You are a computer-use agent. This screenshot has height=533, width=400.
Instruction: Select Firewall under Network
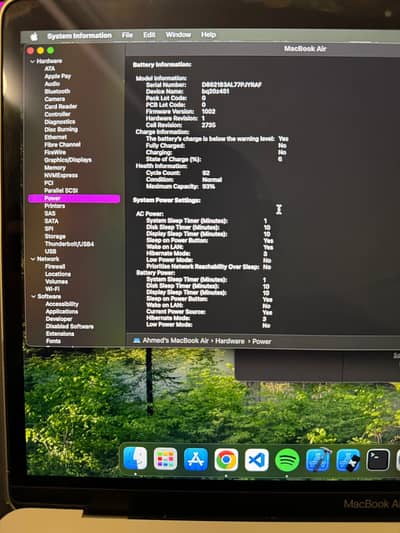pos(55,266)
